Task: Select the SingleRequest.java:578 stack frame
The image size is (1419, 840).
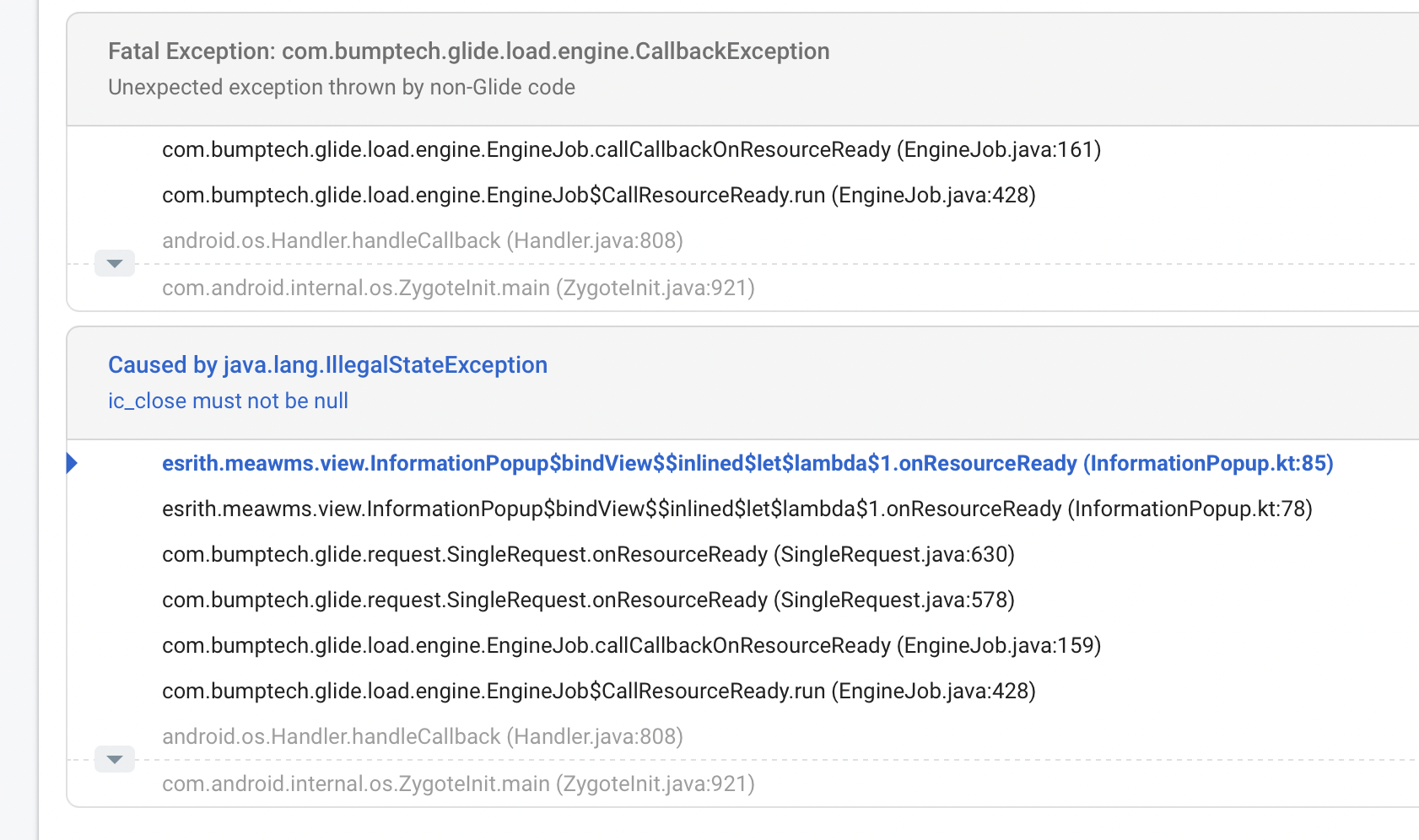Action: (588, 600)
